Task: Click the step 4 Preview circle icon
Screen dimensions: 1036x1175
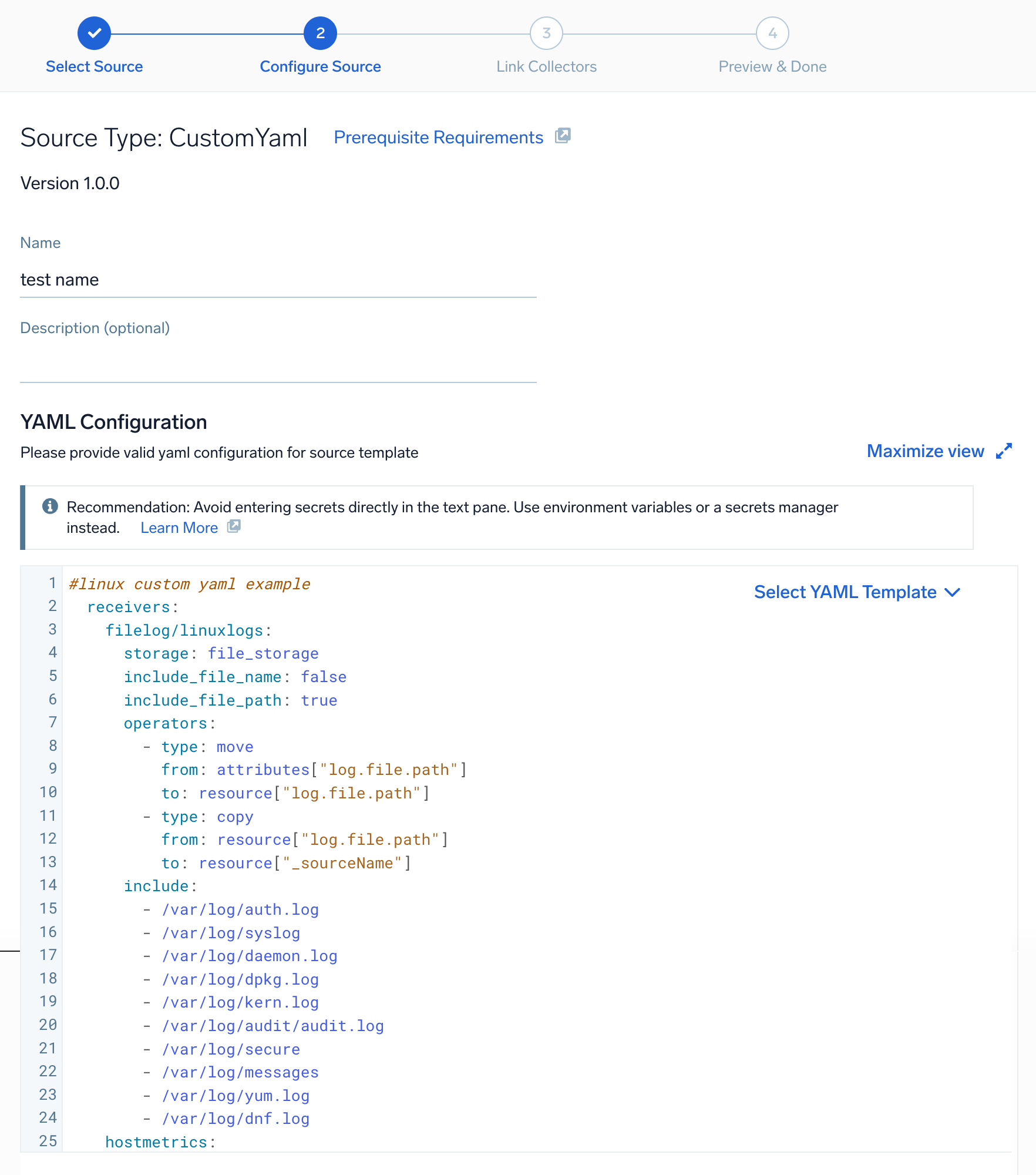Action: coord(772,33)
